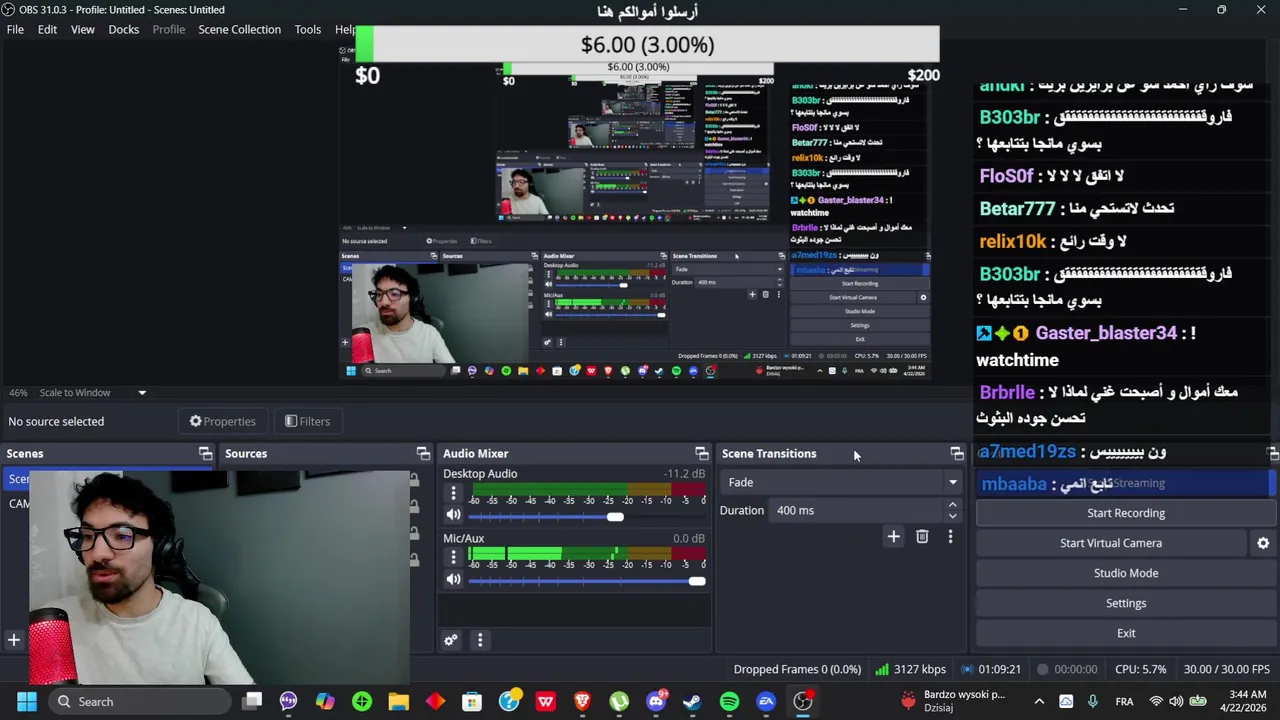1280x720 pixels.
Task: Open Brave browser from taskbar
Action: [x=582, y=701]
